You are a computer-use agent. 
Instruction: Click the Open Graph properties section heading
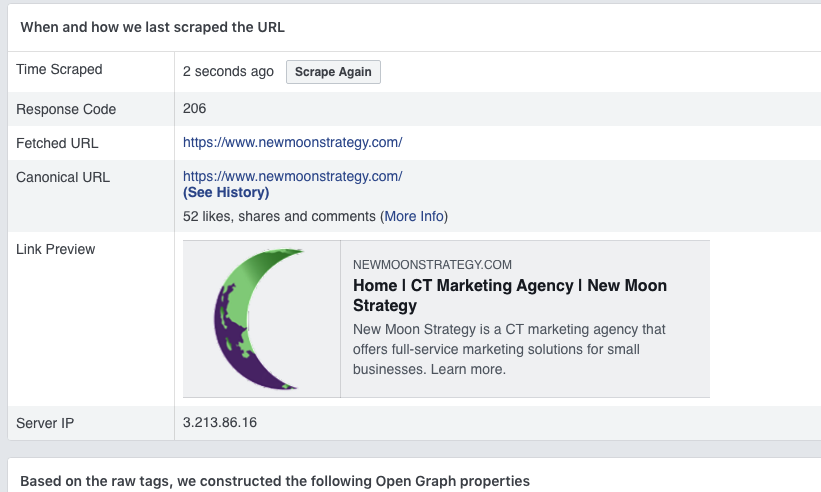[x=275, y=481]
